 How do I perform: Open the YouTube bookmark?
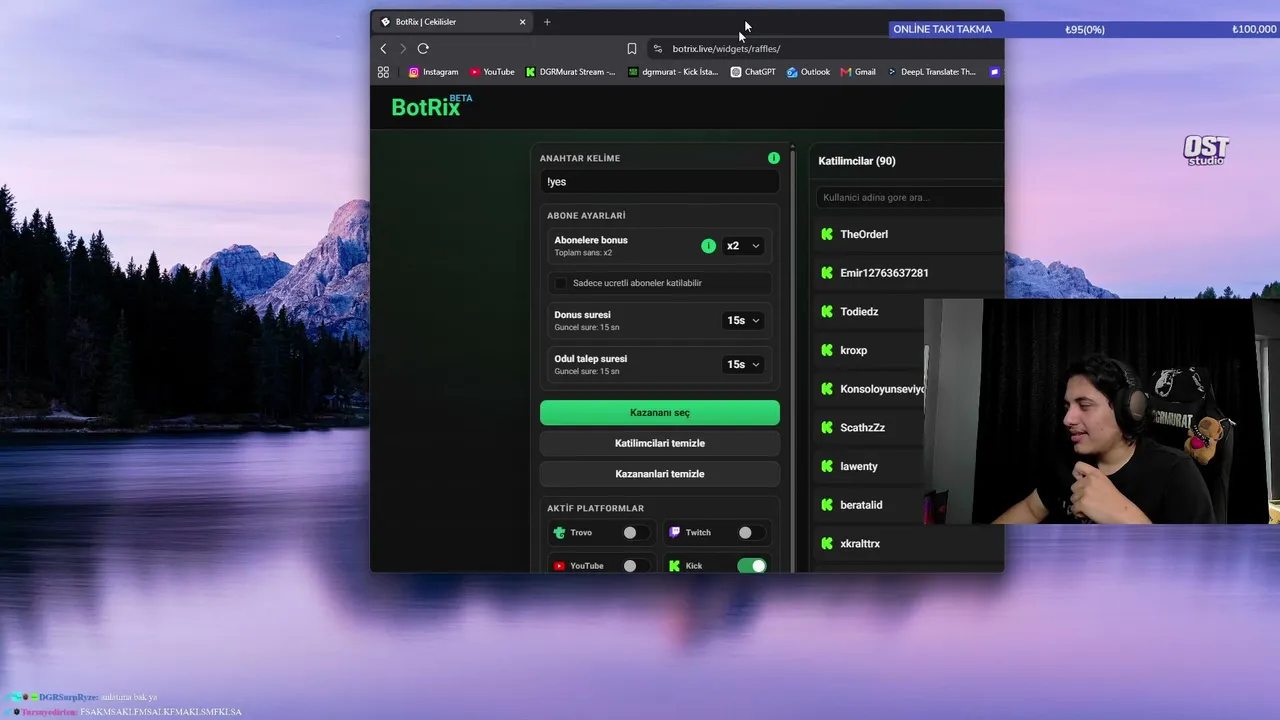492,72
